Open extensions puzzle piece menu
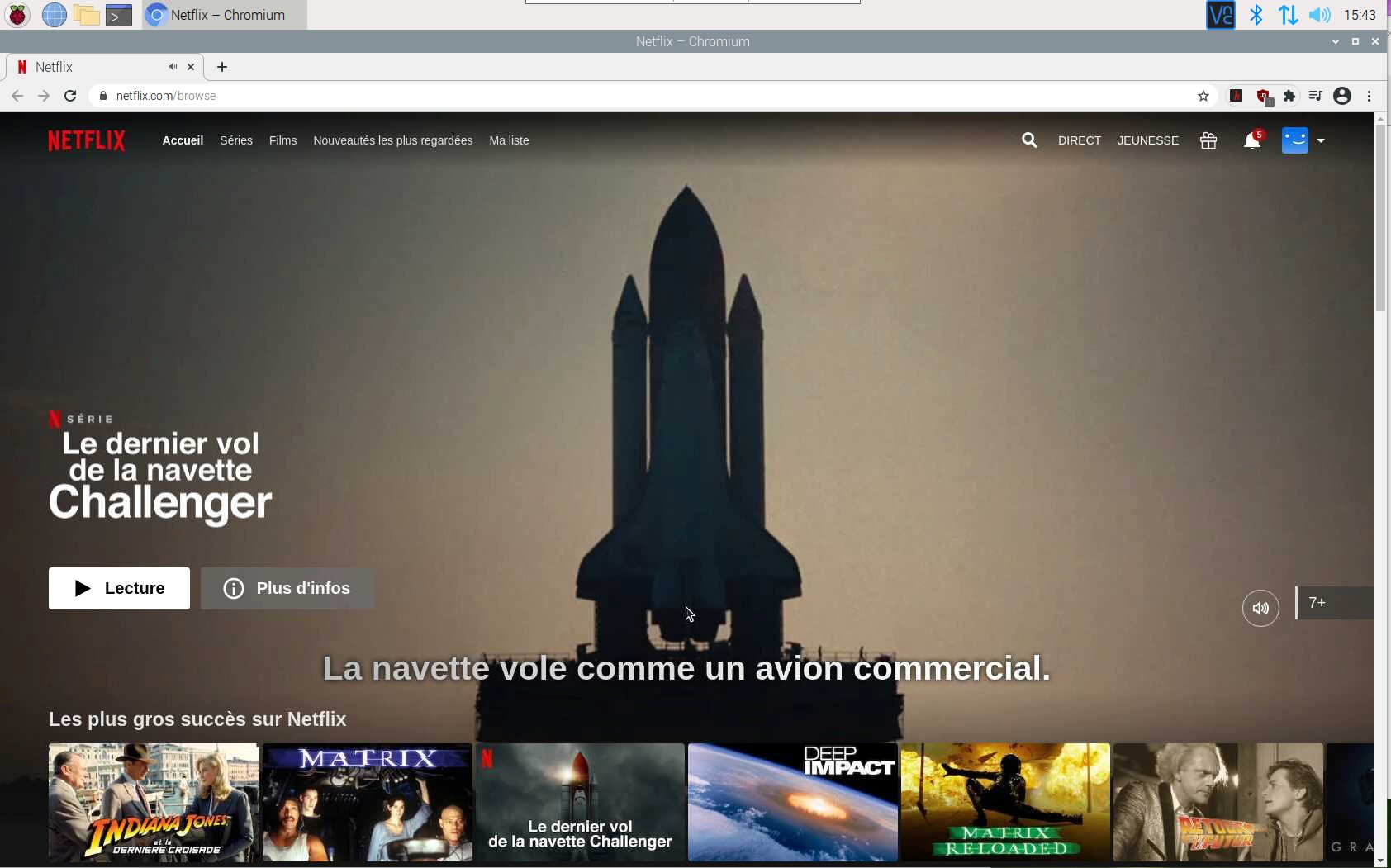The height and width of the screenshot is (868, 1391). (1289, 96)
